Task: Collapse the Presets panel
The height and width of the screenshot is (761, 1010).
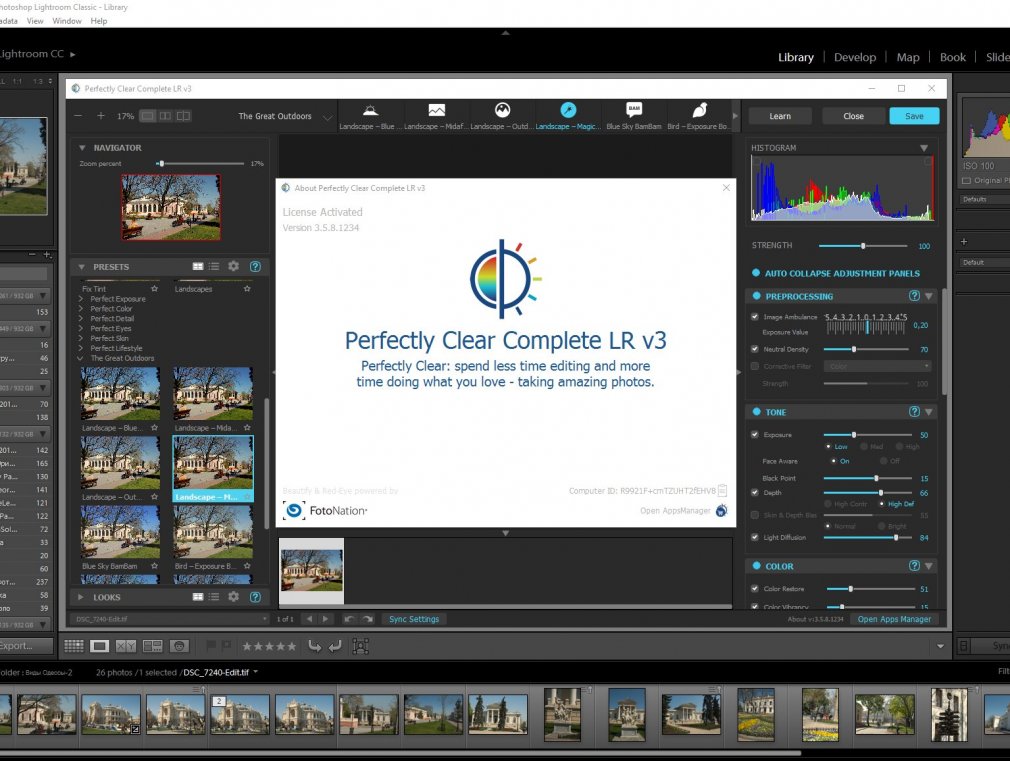Action: pos(82,267)
